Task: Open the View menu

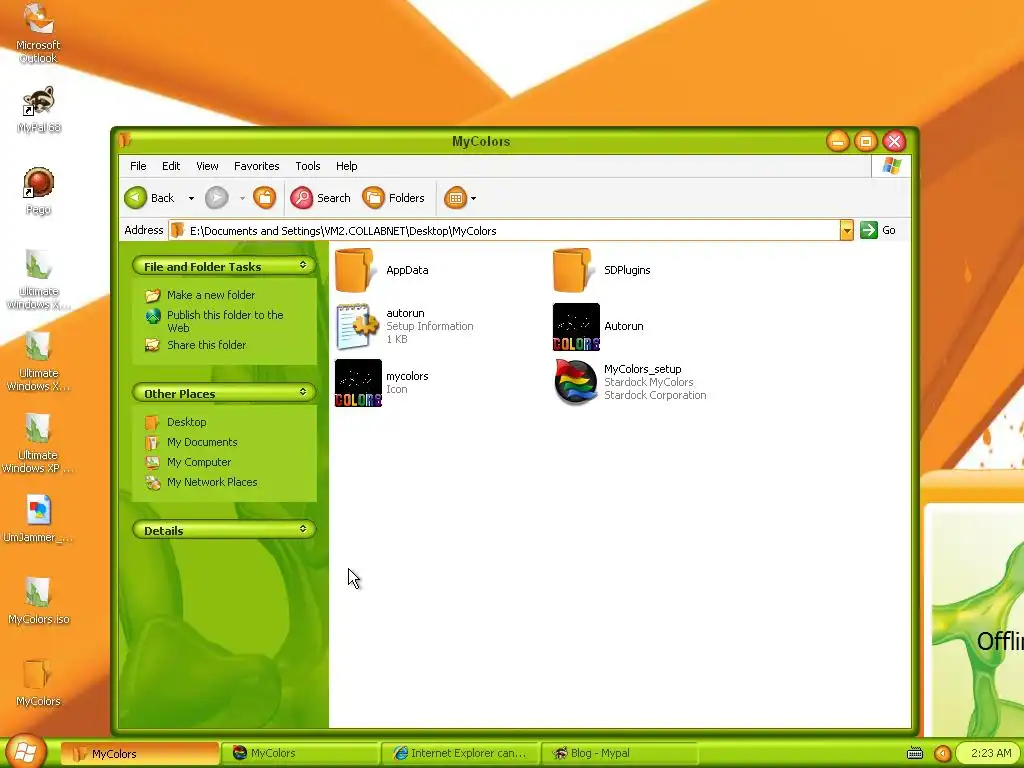Action: tap(207, 166)
